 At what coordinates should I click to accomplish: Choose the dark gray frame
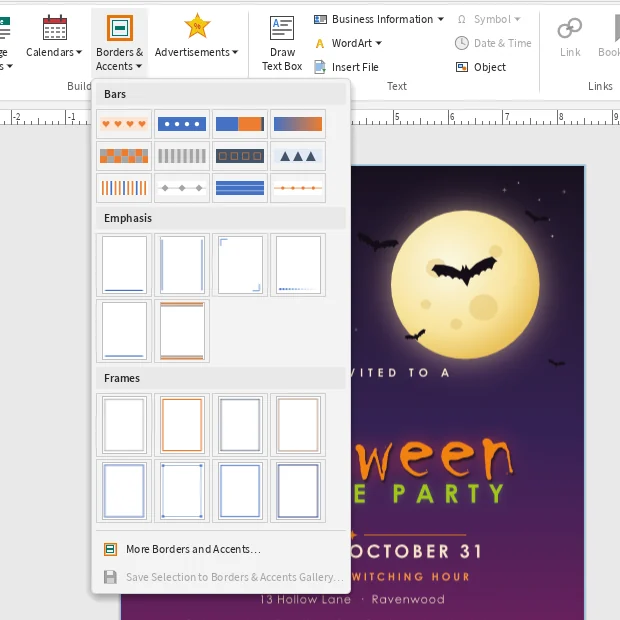pyautogui.click(x=240, y=425)
